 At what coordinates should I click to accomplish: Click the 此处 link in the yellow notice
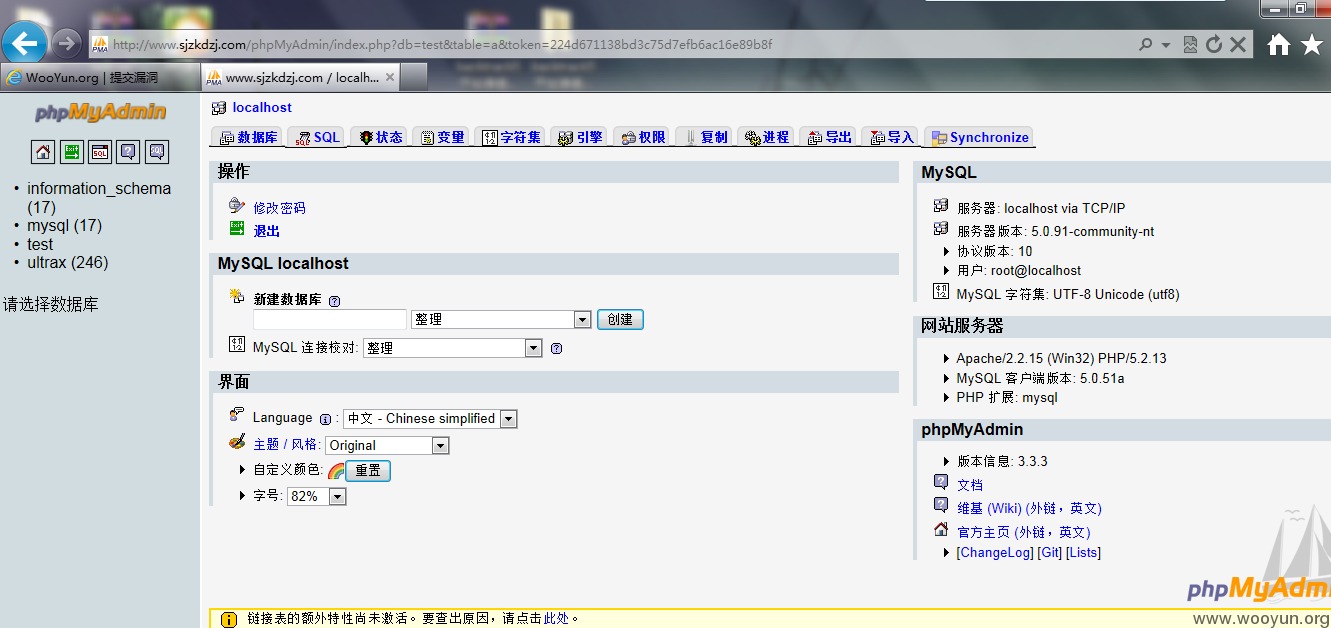tap(556, 619)
